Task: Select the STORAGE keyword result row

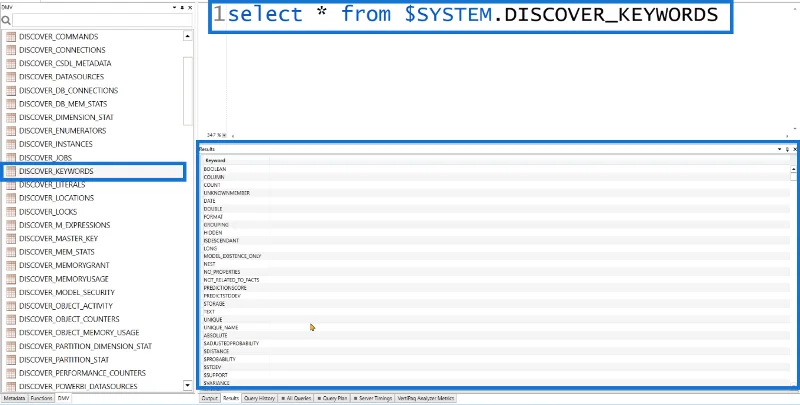Action: coord(495,303)
